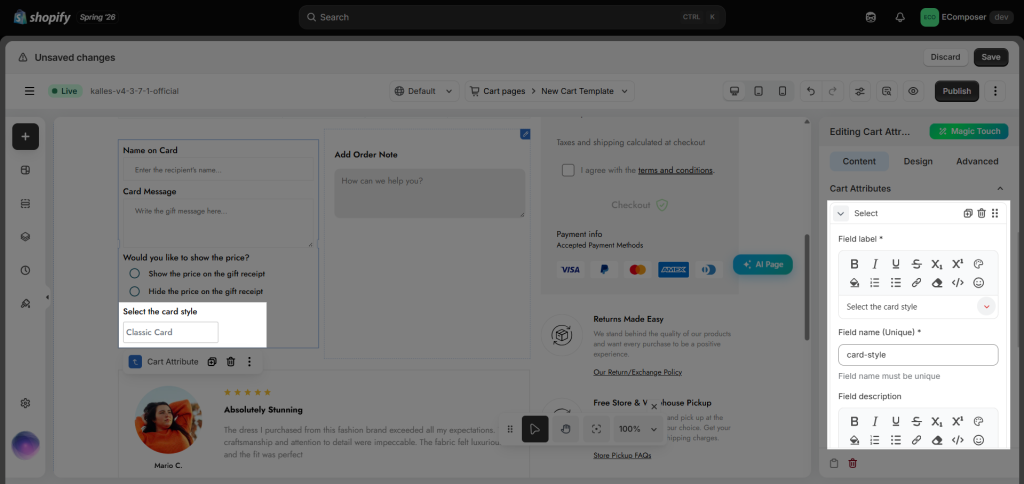The width and height of the screenshot is (1024, 484).
Task: Switch to the Design tab
Action: click(x=918, y=161)
